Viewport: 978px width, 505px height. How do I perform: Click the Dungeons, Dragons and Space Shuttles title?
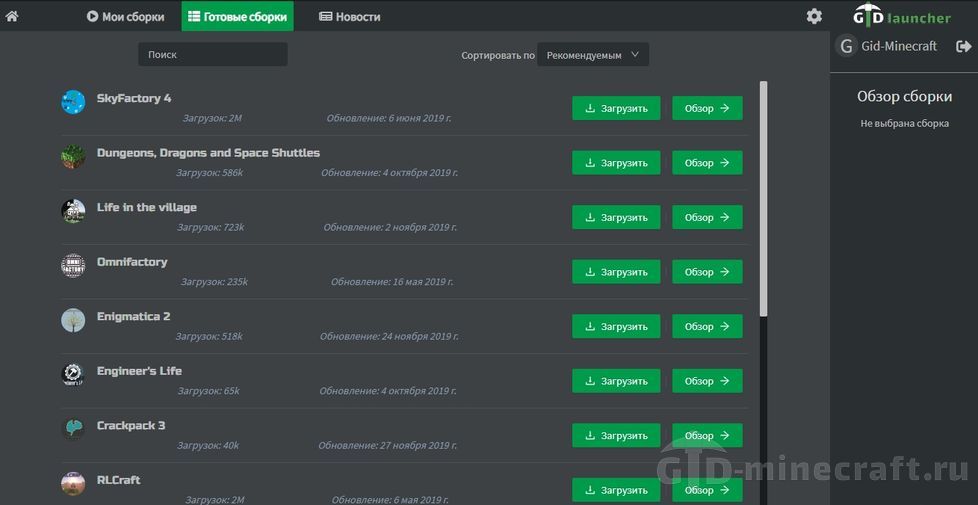[x=208, y=153]
